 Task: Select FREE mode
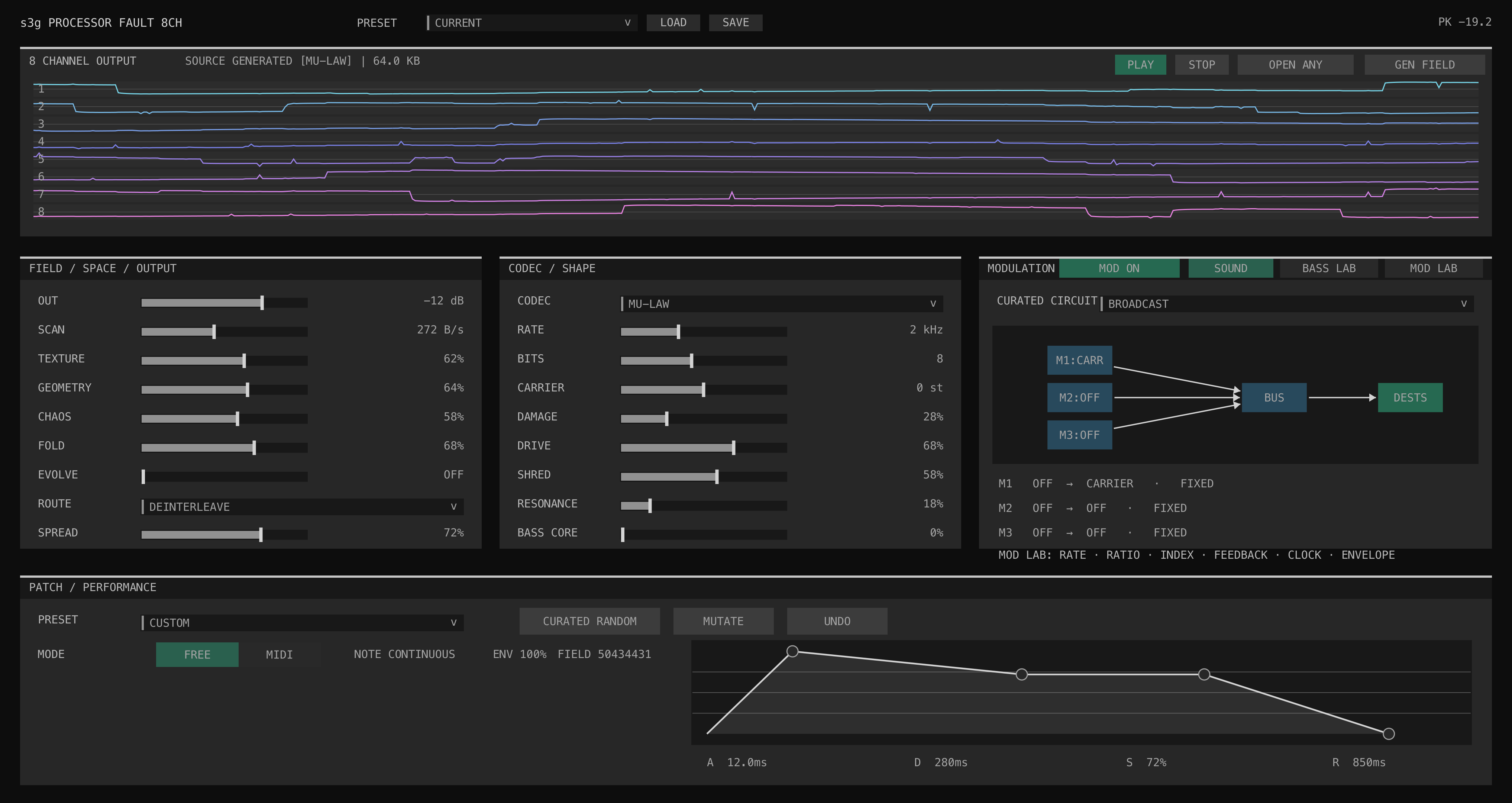197,655
